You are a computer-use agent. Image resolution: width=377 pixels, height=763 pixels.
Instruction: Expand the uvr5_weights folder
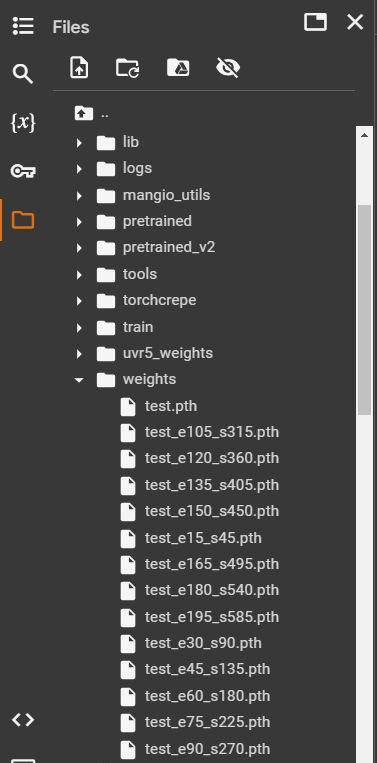click(x=79, y=354)
